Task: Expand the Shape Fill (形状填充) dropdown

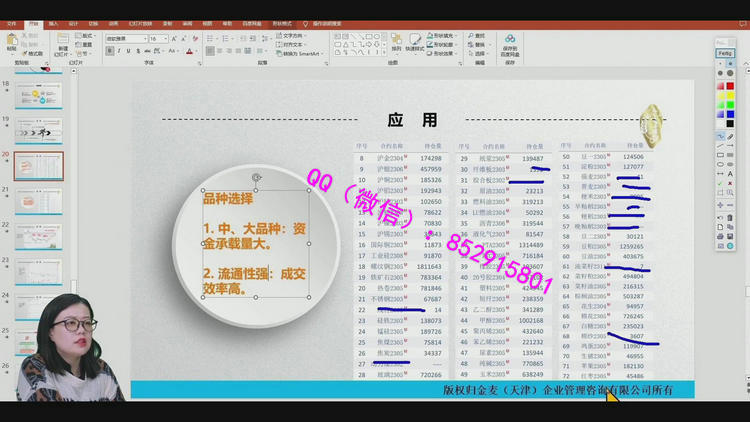Action: (x=441, y=36)
